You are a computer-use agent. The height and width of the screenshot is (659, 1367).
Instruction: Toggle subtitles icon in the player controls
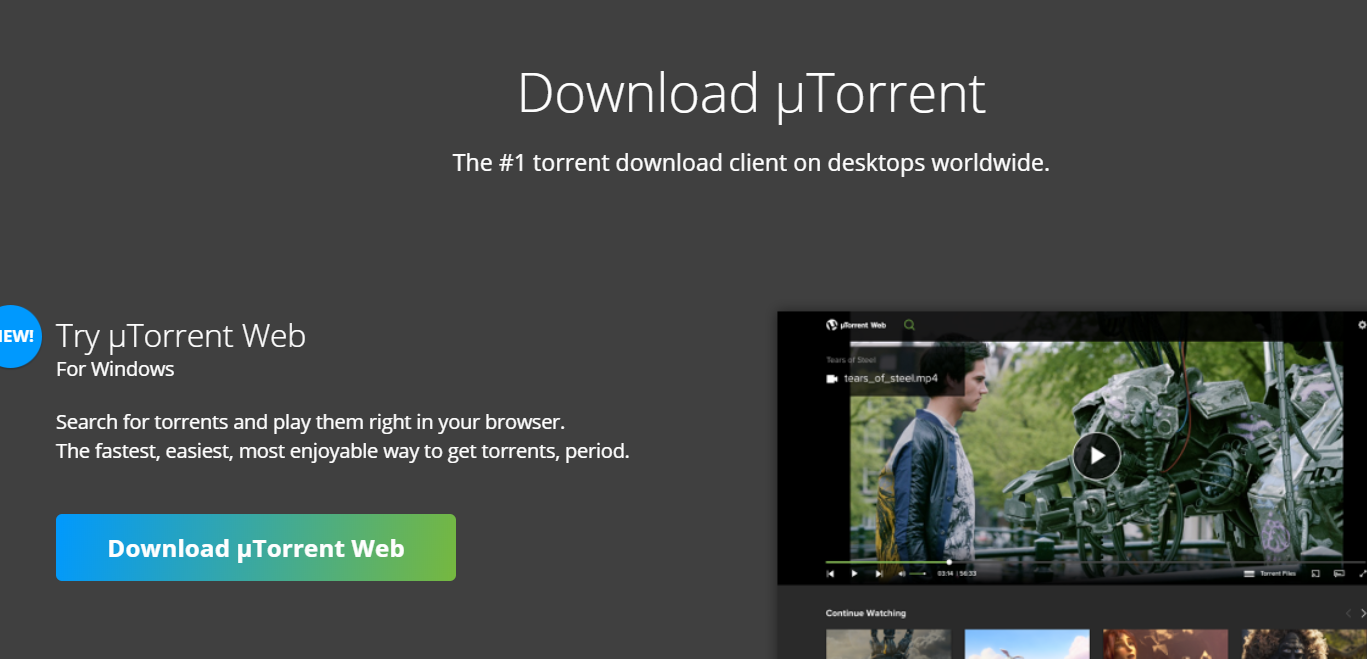click(1339, 574)
